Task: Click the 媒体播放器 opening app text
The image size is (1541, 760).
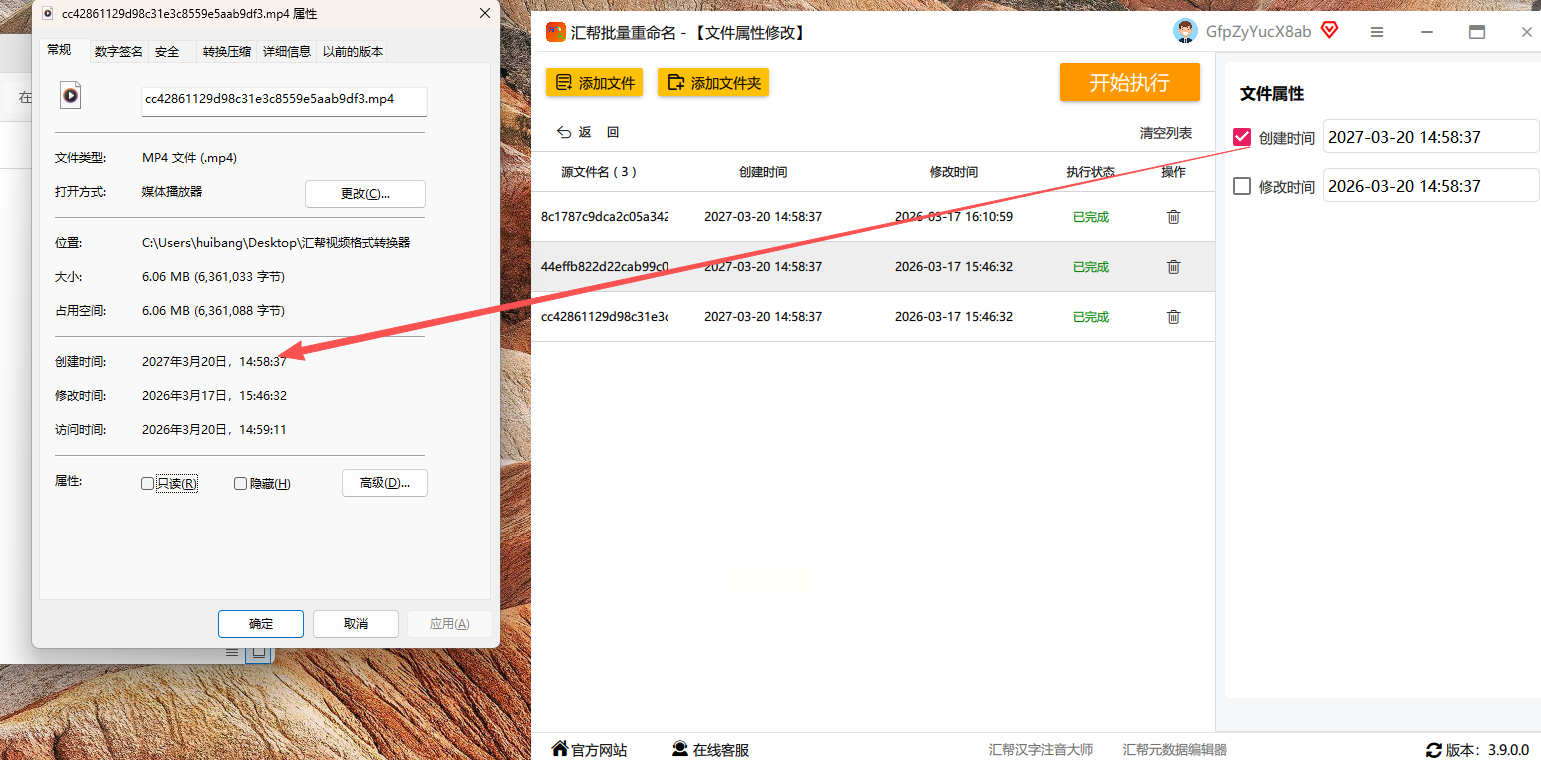Action: pos(172,192)
